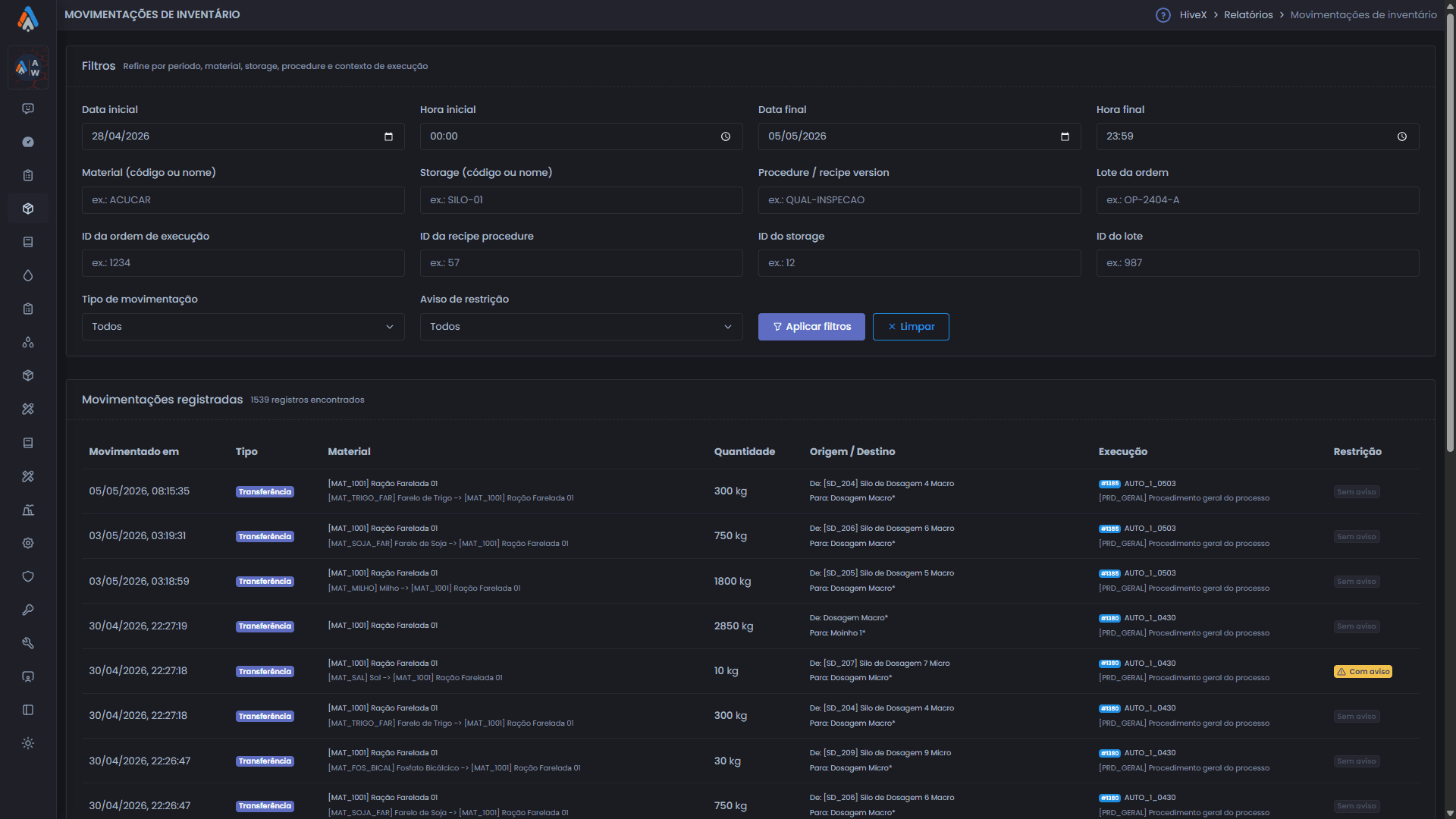Click the Origem / Destino column header

(852, 452)
